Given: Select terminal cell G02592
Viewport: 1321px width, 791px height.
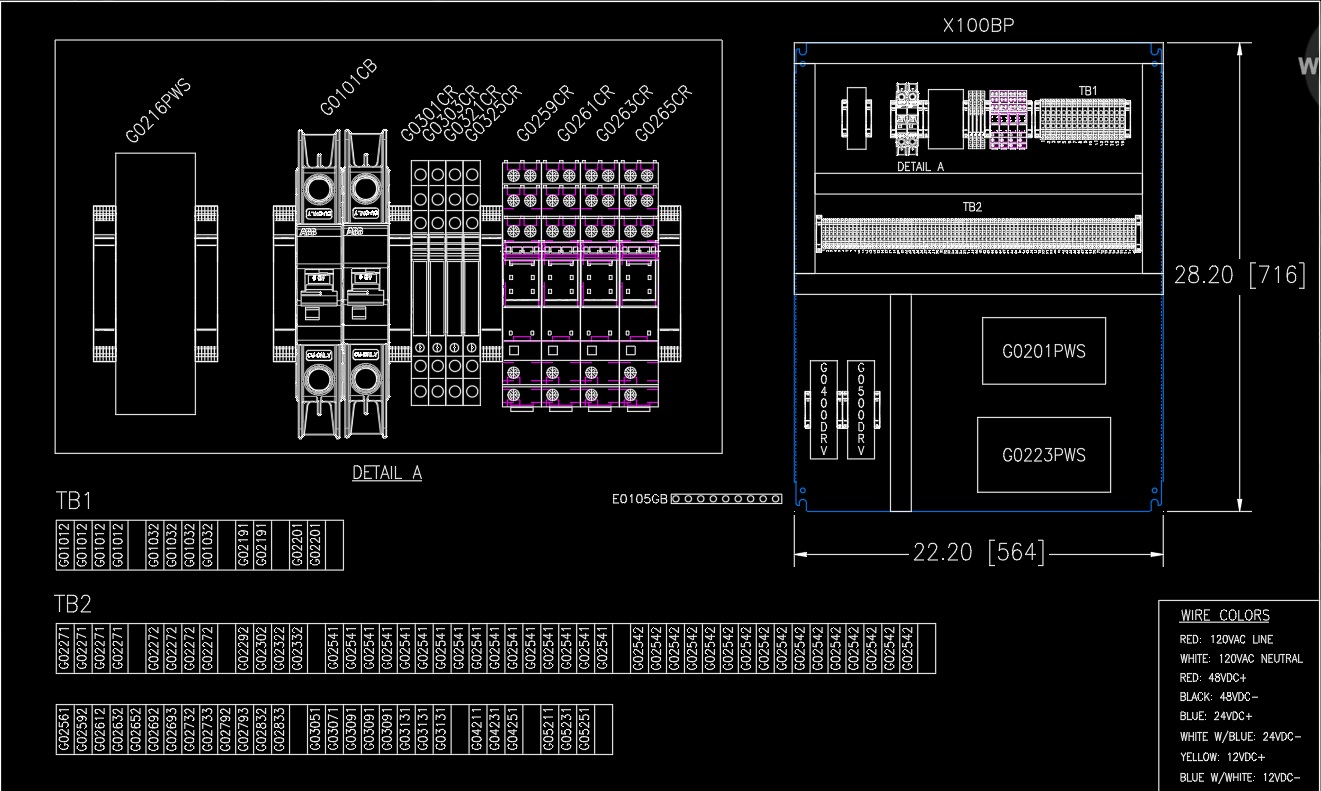Looking at the screenshot, I should coord(82,729).
